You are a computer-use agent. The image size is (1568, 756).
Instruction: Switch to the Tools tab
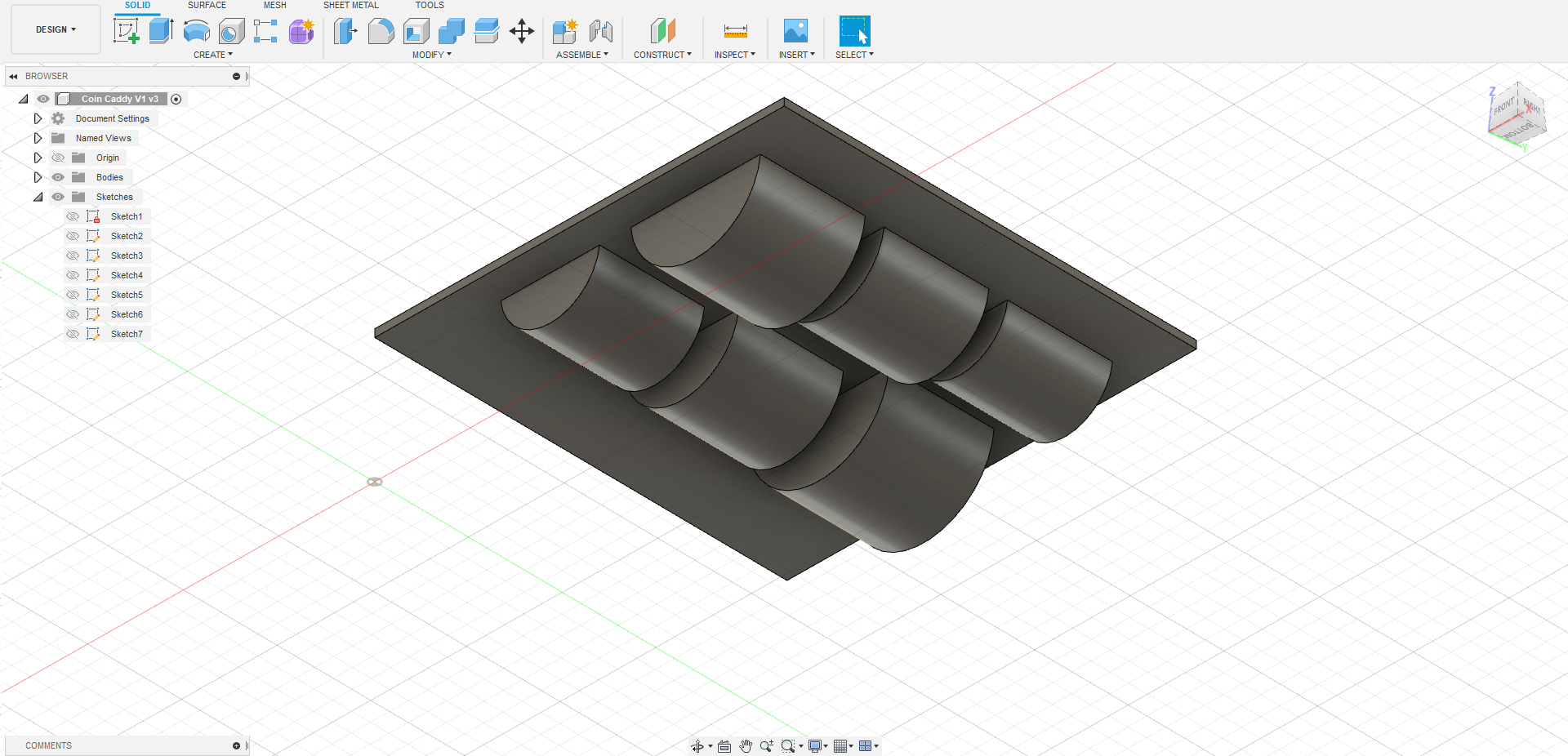click(x=430, y=5)
